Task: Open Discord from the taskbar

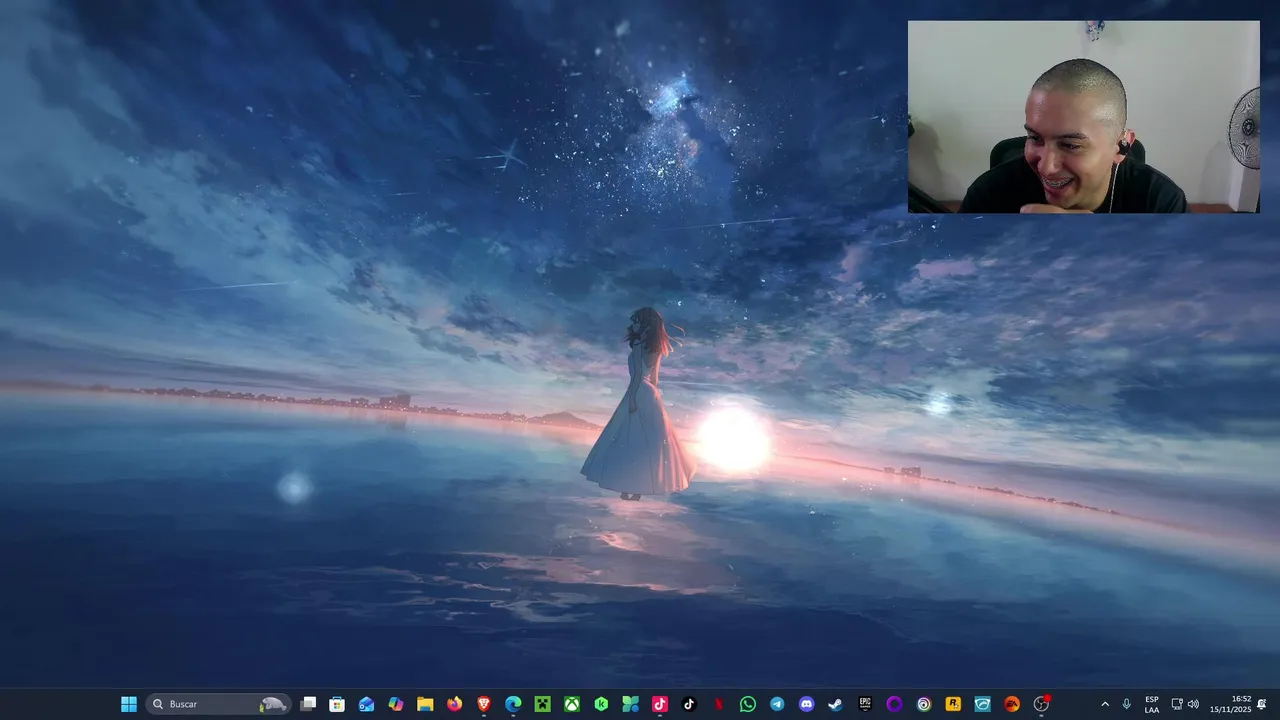Action: coord(806,704)
